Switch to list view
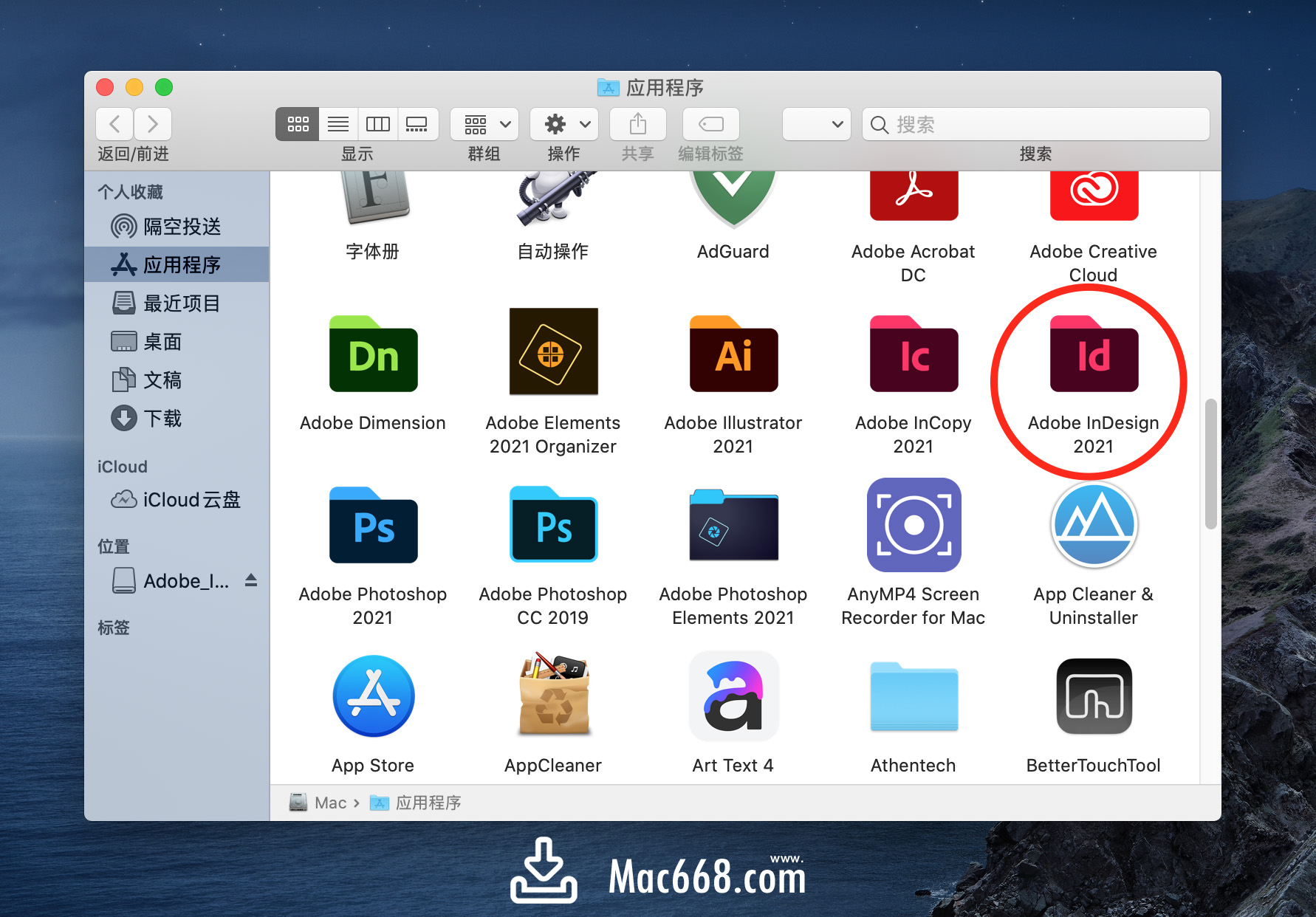This screenshot has height=917, width=1316. pyautogui.click(x=338, y=124)
